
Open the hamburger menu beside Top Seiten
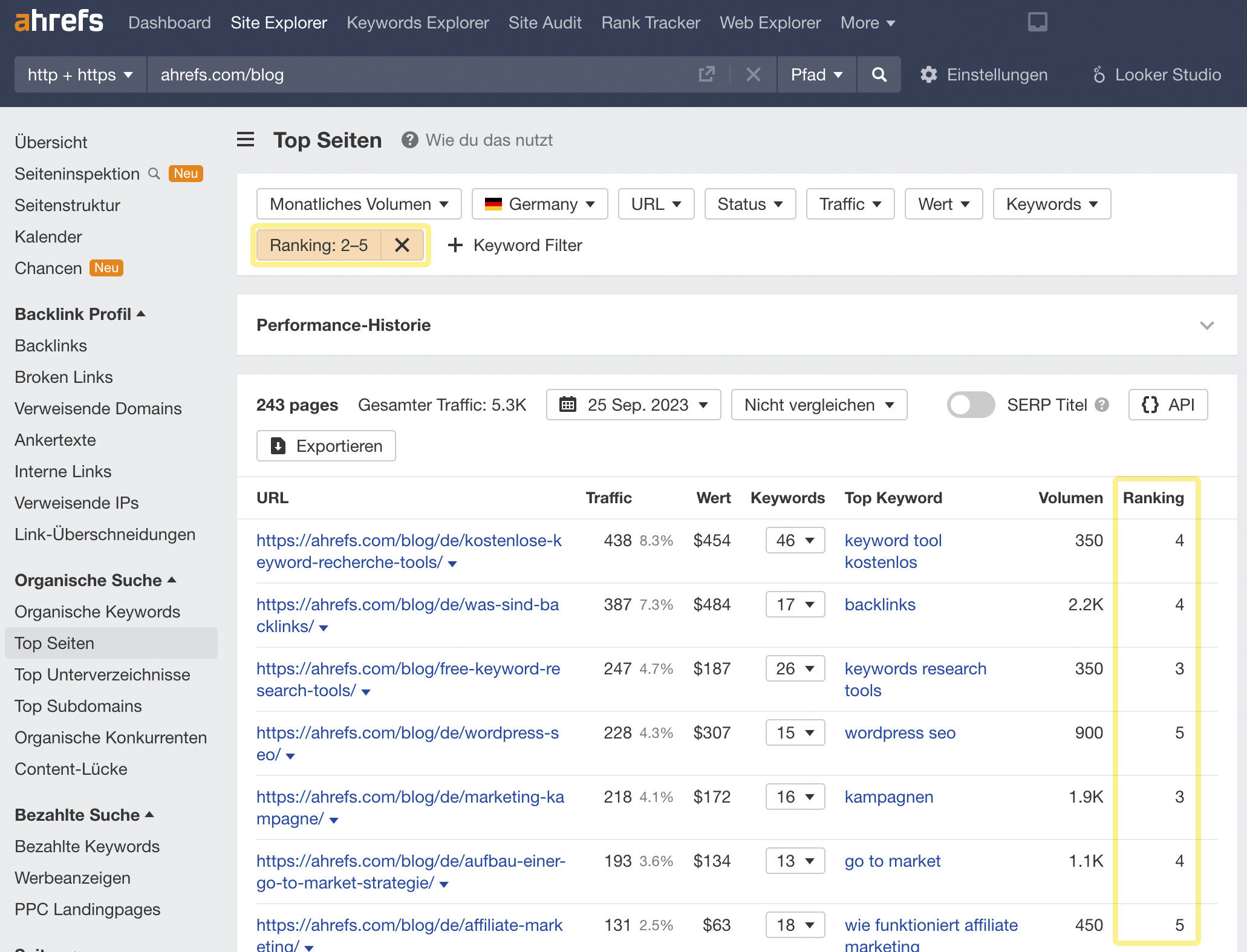(245, 139)
